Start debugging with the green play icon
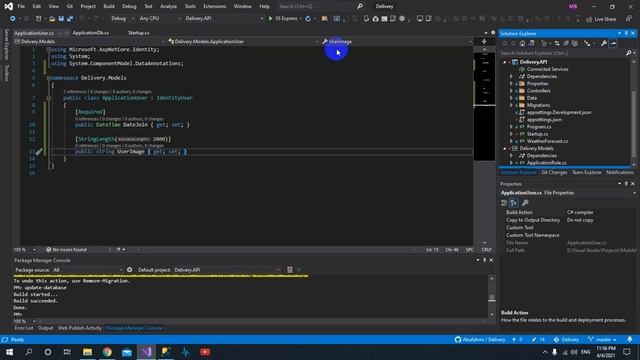 pos(270,18)
